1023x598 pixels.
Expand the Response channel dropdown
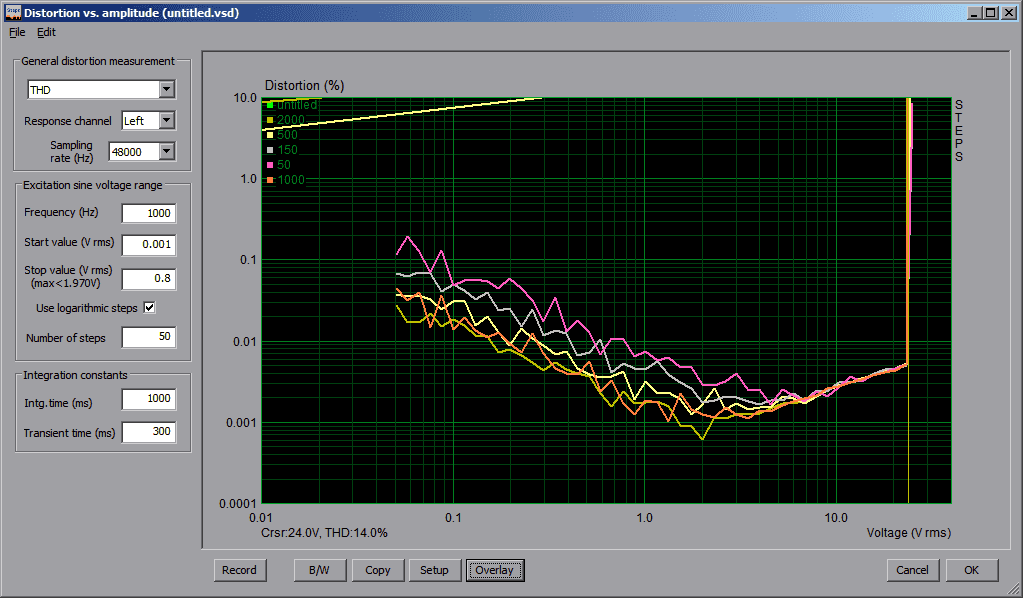point(166,121)
